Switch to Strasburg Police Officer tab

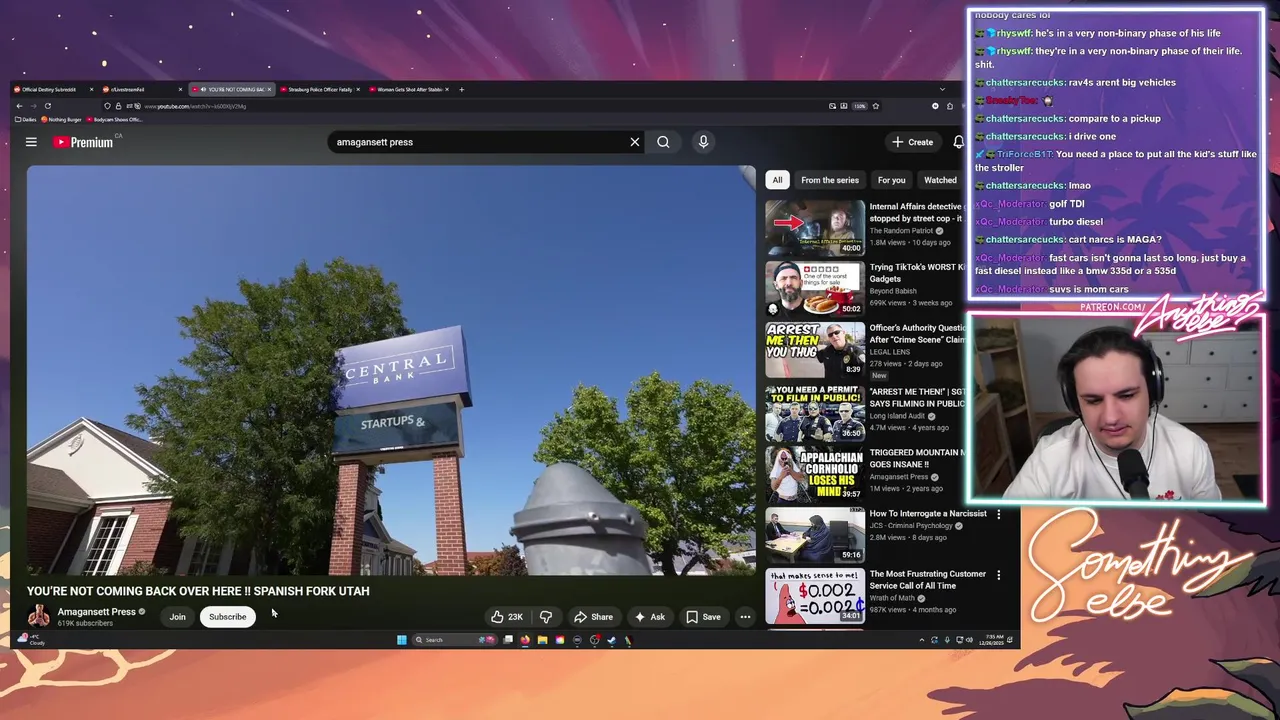pos(320,90)
